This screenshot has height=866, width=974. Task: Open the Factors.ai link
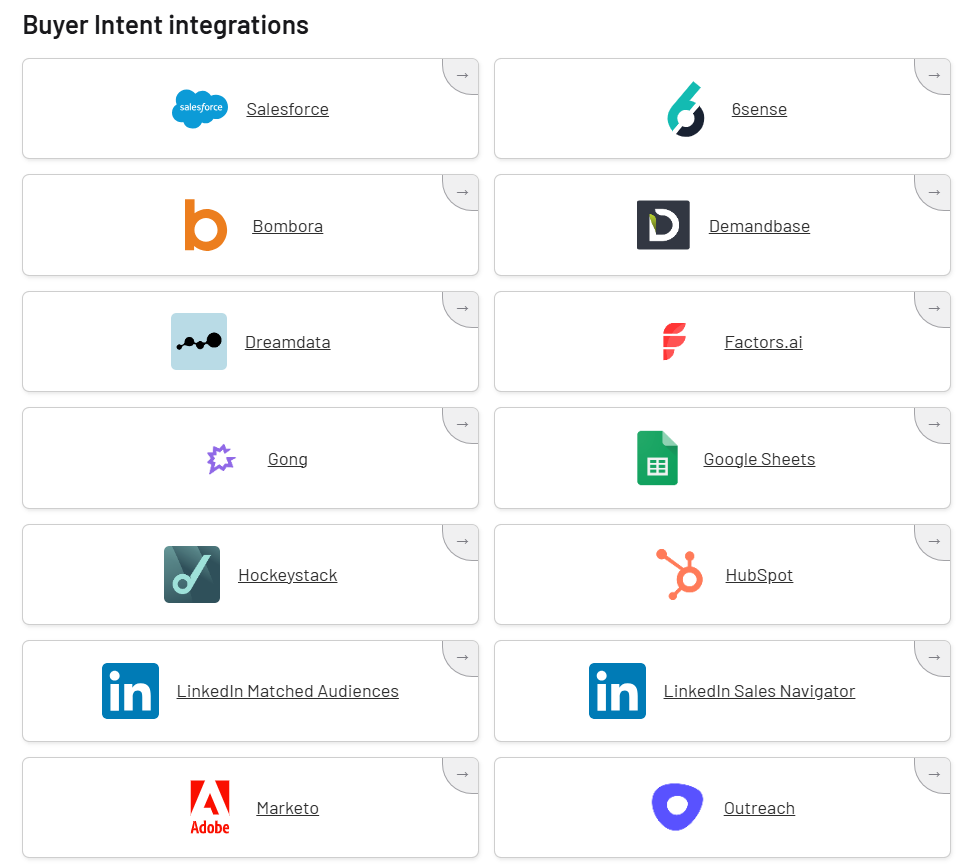pyautogui.click(x=763, y=342)
